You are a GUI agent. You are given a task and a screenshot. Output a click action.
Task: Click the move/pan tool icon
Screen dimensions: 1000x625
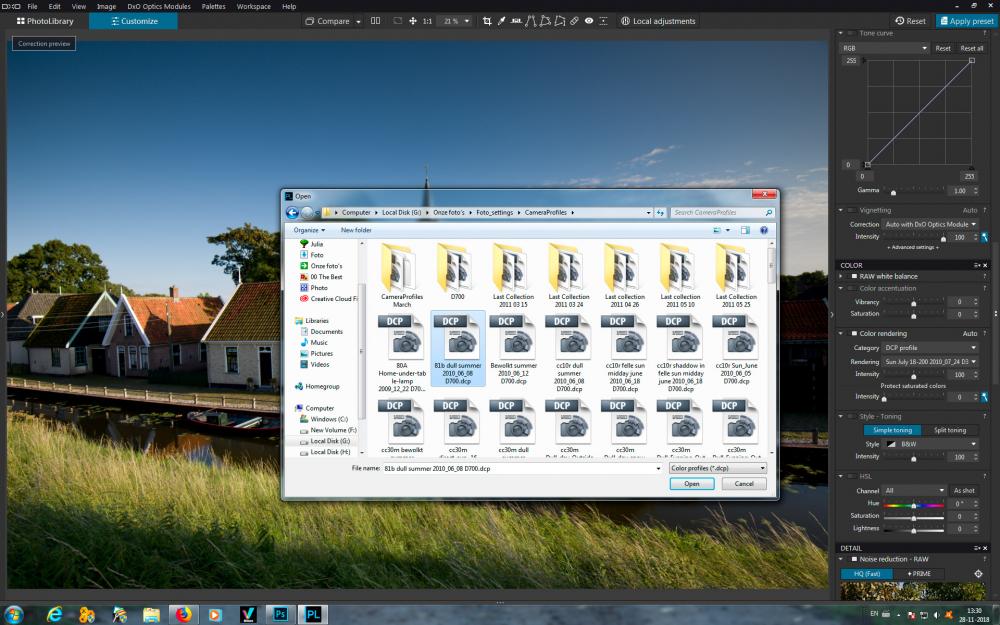(413, 21)
